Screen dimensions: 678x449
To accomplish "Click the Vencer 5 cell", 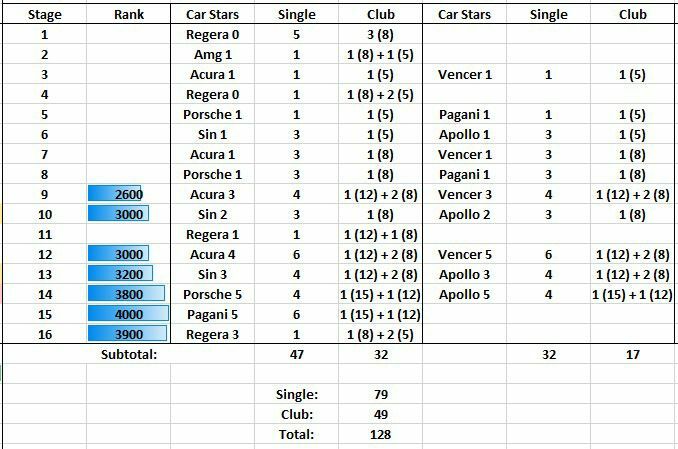I will (465, 254).
